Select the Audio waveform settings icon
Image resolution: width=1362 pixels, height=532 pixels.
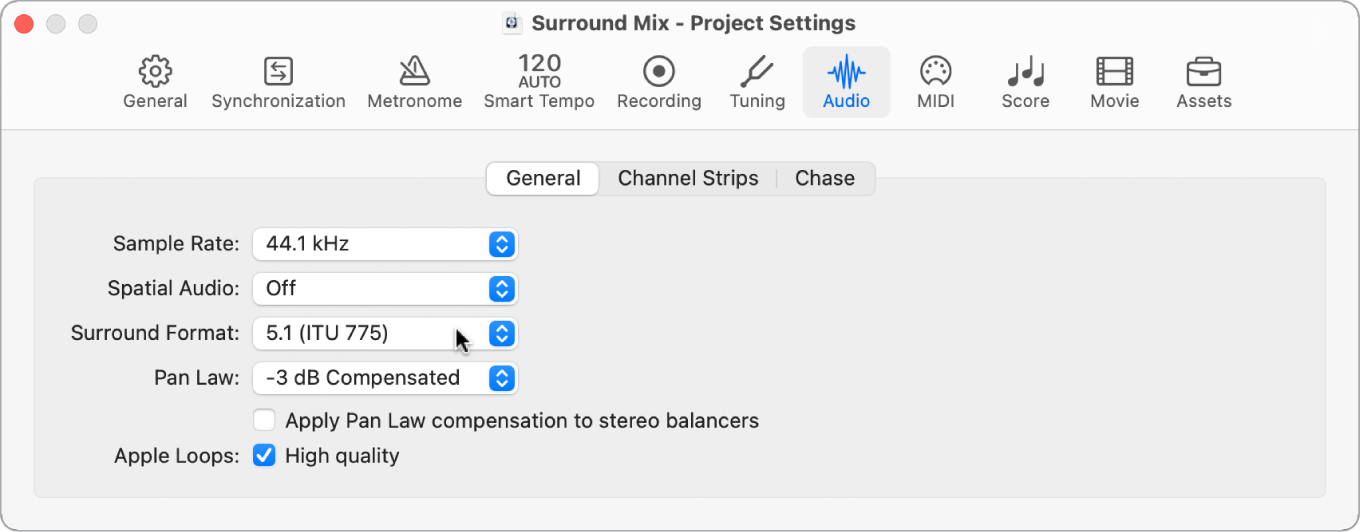pos(846,82)
